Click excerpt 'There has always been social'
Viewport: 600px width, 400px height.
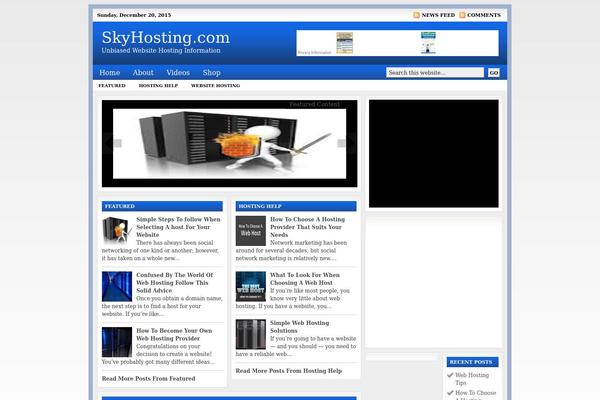[174, 243]
